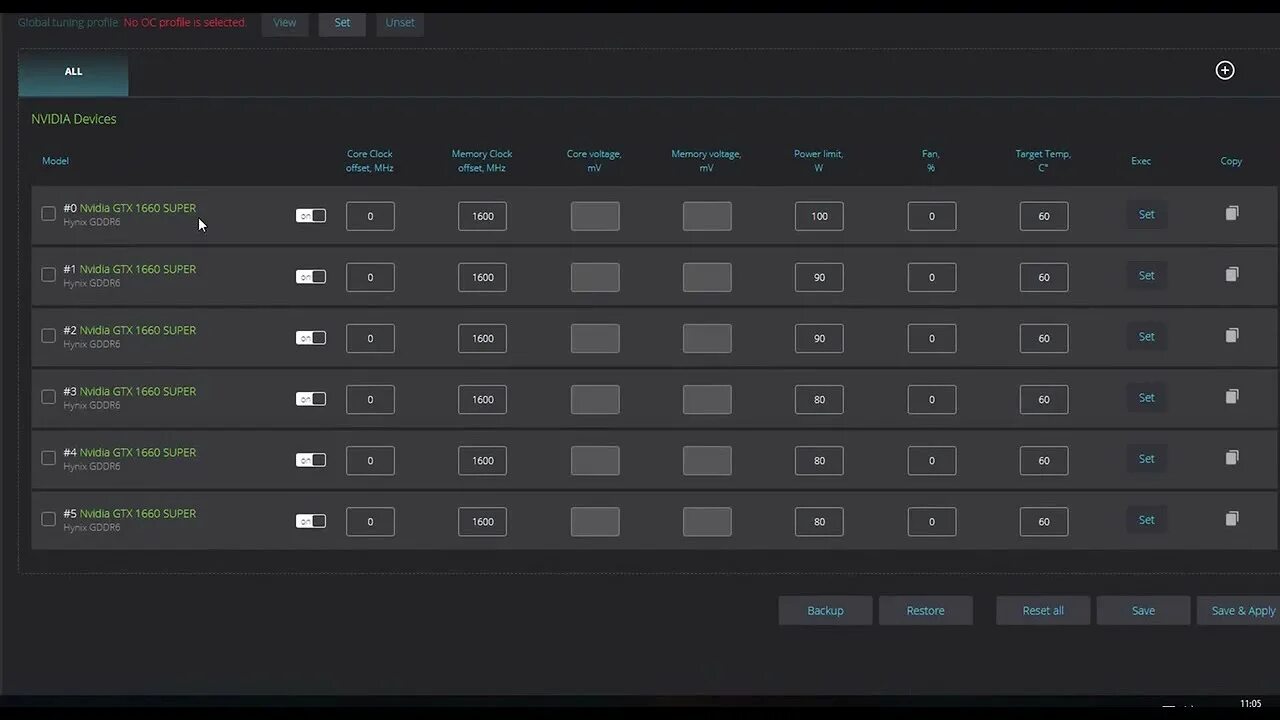Click '#0 Nvidia GTX 1660 SUPER' model name
The image size is (1280, 720).
pyautogui.click(x=130, y=208)
